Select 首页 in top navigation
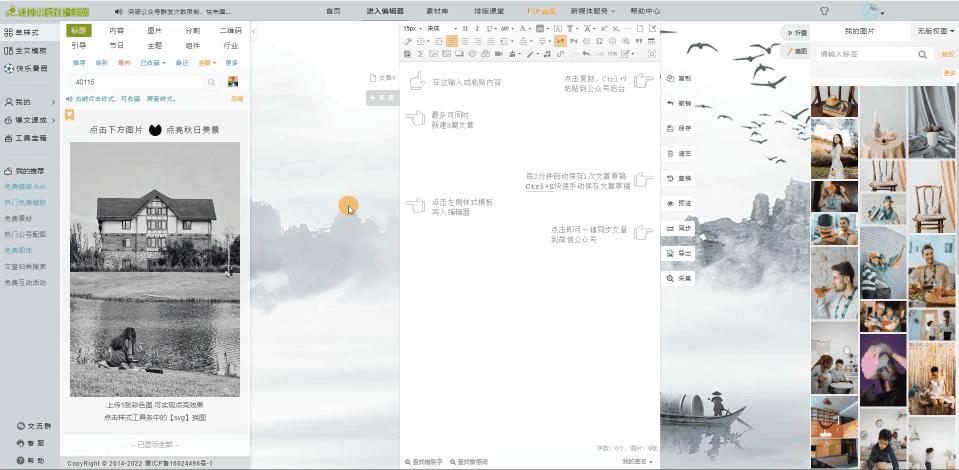Viewport: 959px width, 470px height. tap(333, 11)
